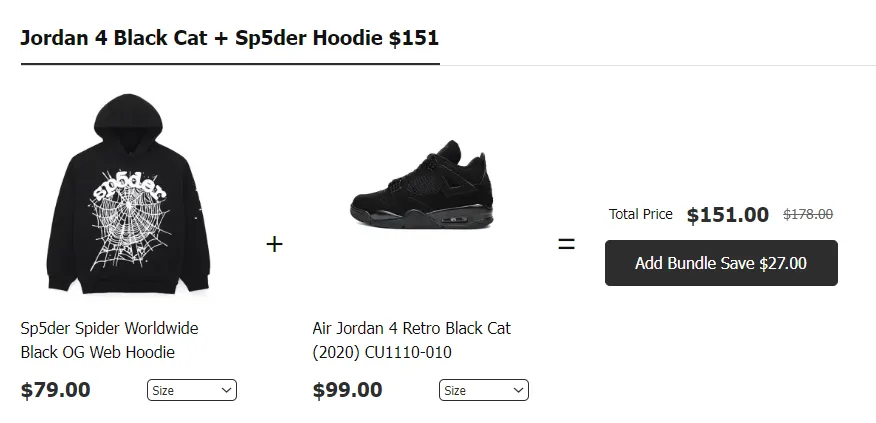
Task: Click the Air Jordan 4 sneaker image
Action: point(420,183)
